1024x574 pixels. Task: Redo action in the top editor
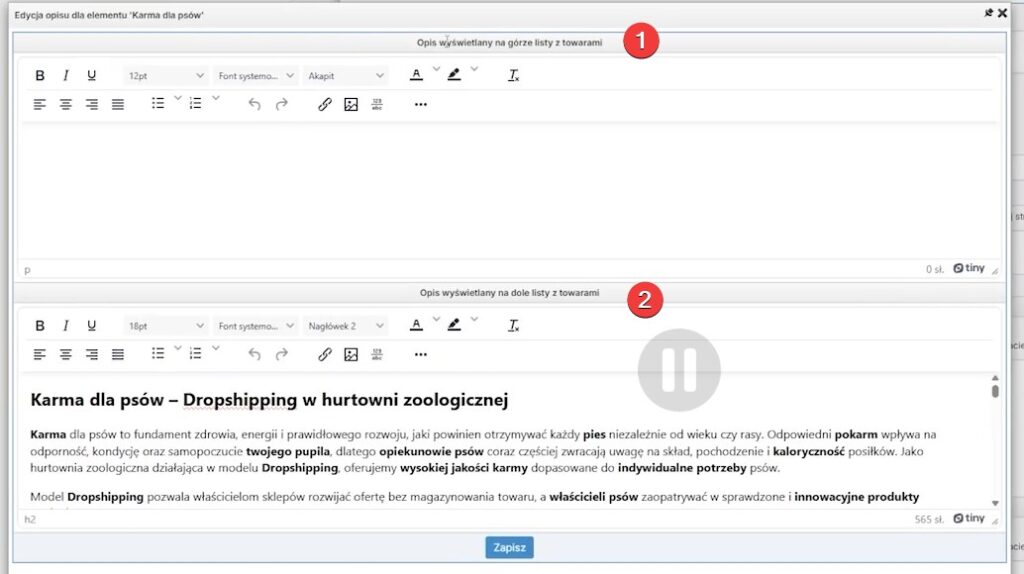[x=281, y=104]
